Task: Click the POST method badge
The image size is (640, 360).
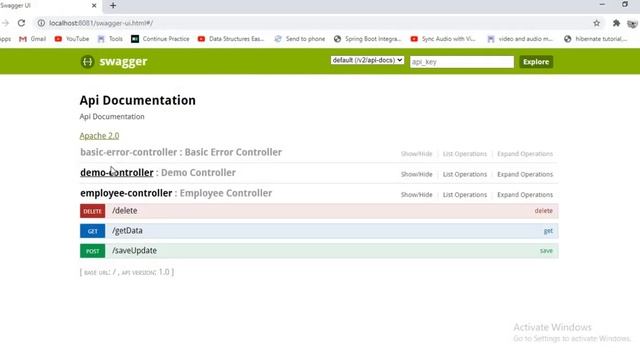Action: coord(93,251)
